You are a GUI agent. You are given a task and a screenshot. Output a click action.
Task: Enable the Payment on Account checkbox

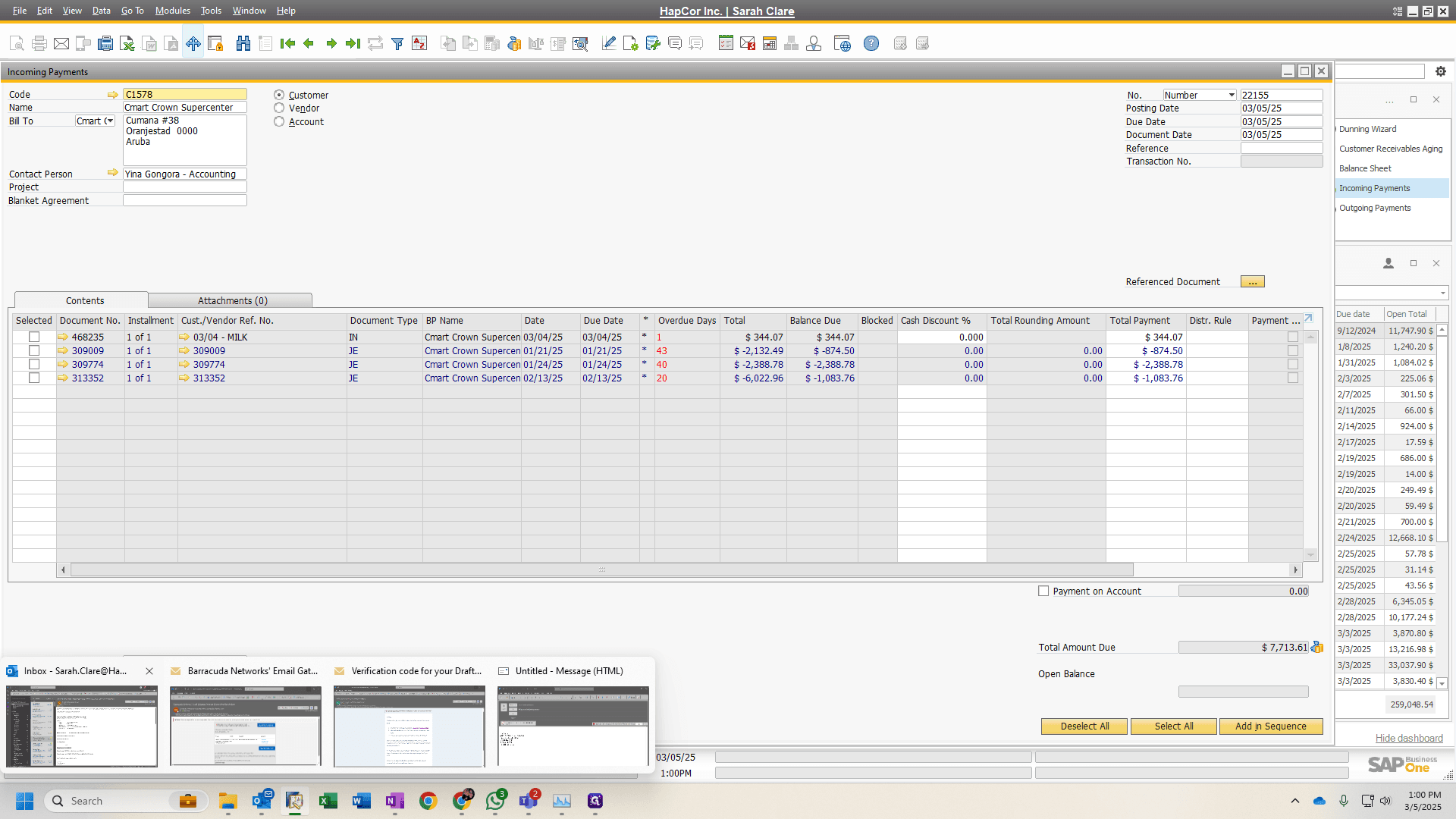(1043, 591)
